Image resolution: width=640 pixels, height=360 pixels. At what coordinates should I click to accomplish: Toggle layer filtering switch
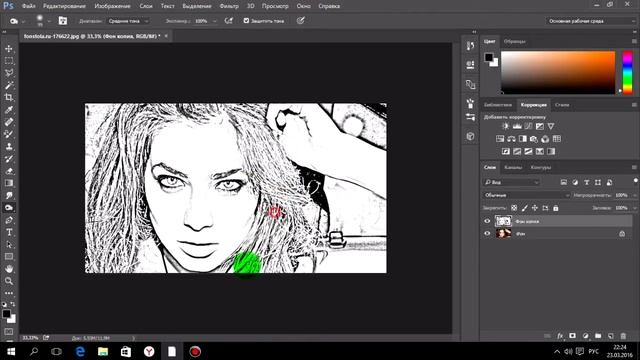tap(636, 180)
